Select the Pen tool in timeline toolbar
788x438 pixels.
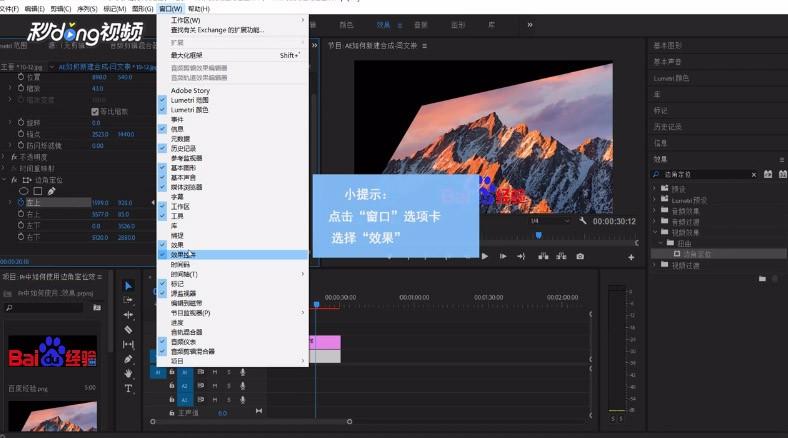(128, 359)
